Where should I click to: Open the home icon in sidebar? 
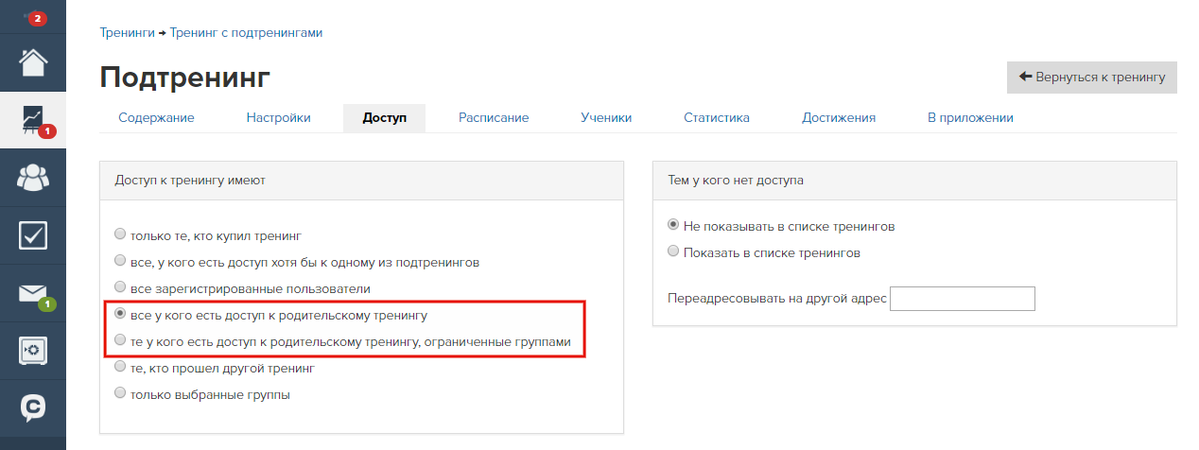(x=33, y=63)
